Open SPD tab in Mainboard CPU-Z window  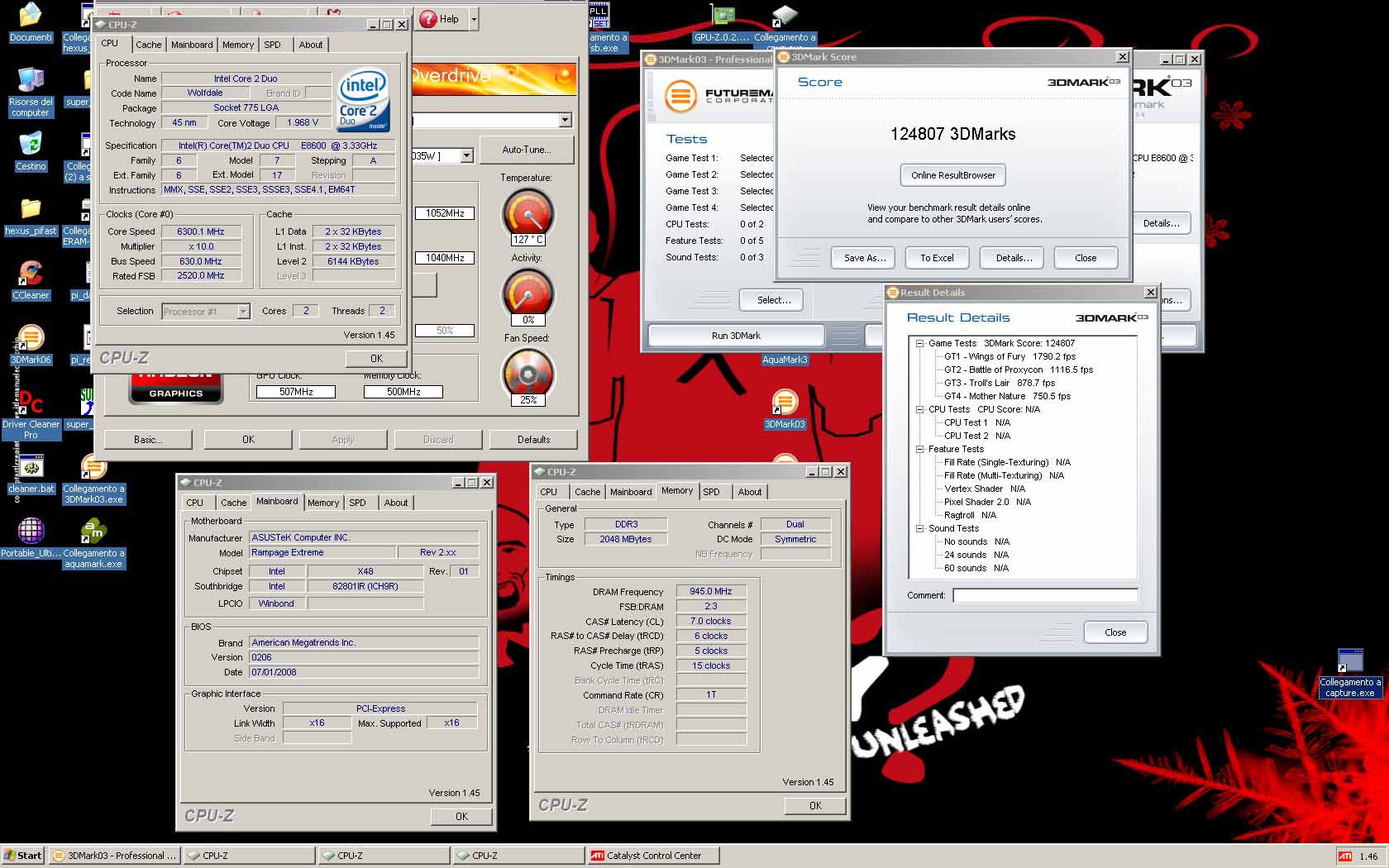point(357,503)
